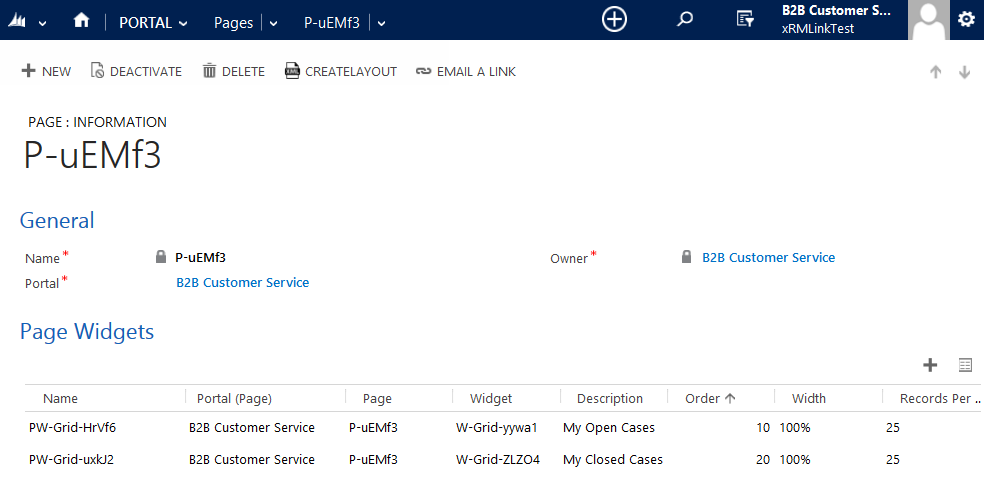Go to next record down arrow
984x495 pixels.
click(x=965, y=72)
